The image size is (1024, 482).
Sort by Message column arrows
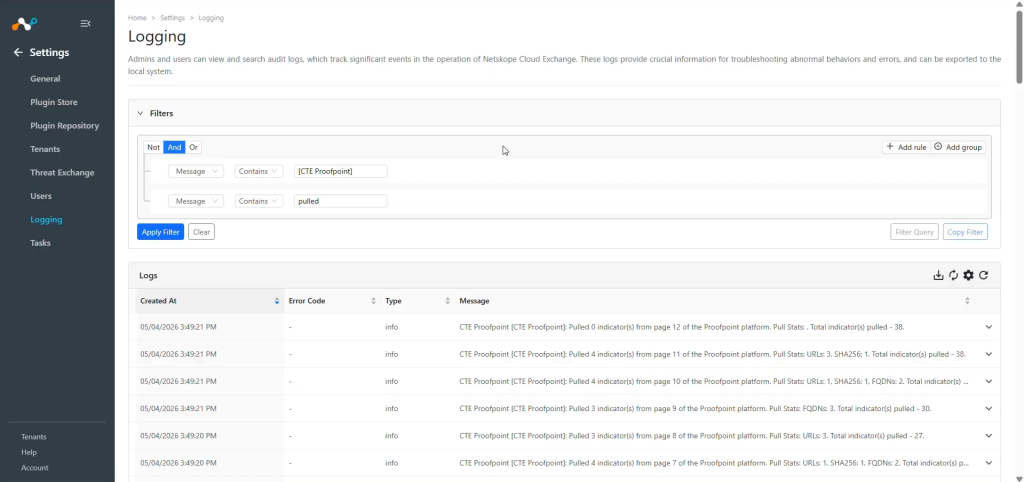[x=967, y=301]
